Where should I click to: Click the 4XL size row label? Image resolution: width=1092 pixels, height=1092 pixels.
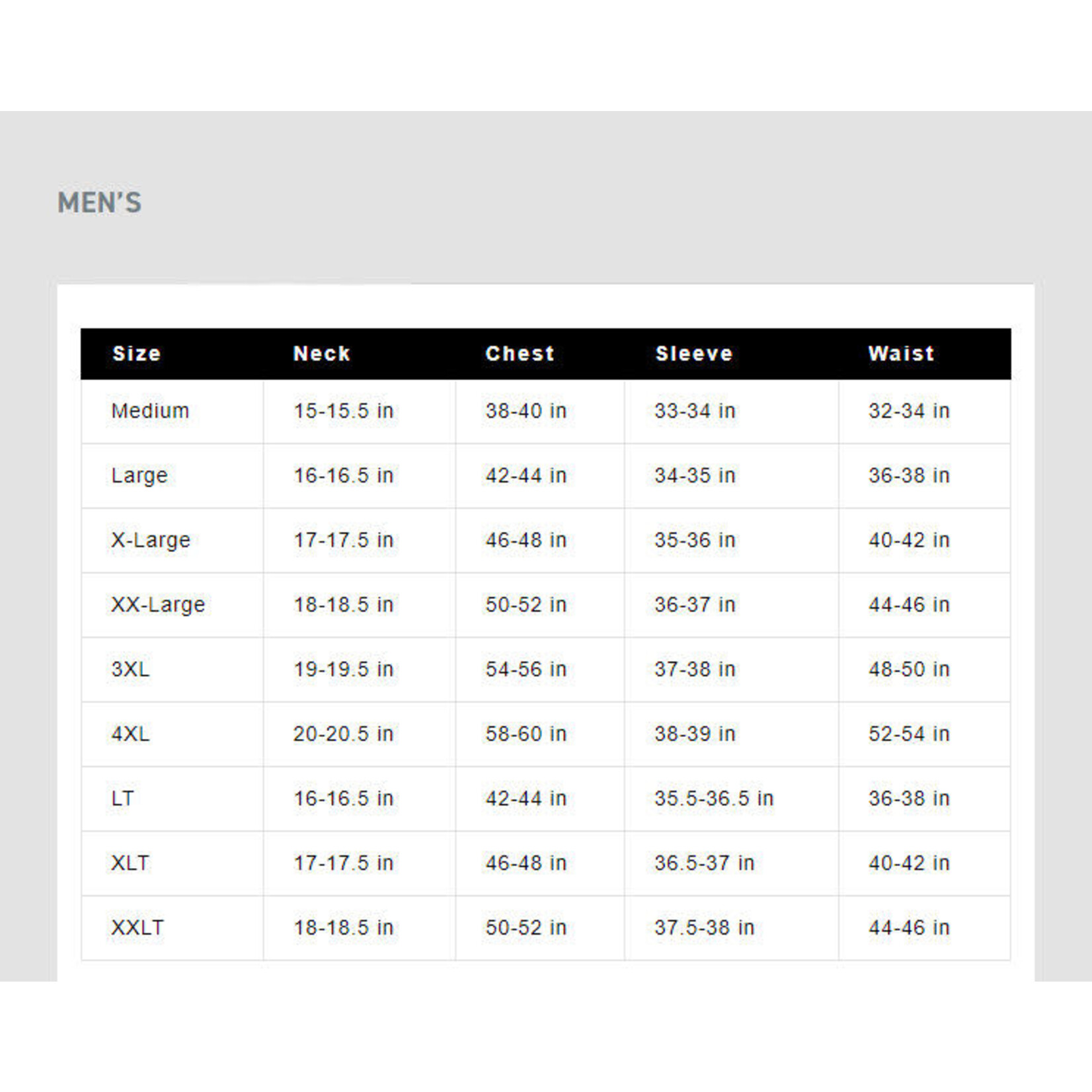[130, 734]
